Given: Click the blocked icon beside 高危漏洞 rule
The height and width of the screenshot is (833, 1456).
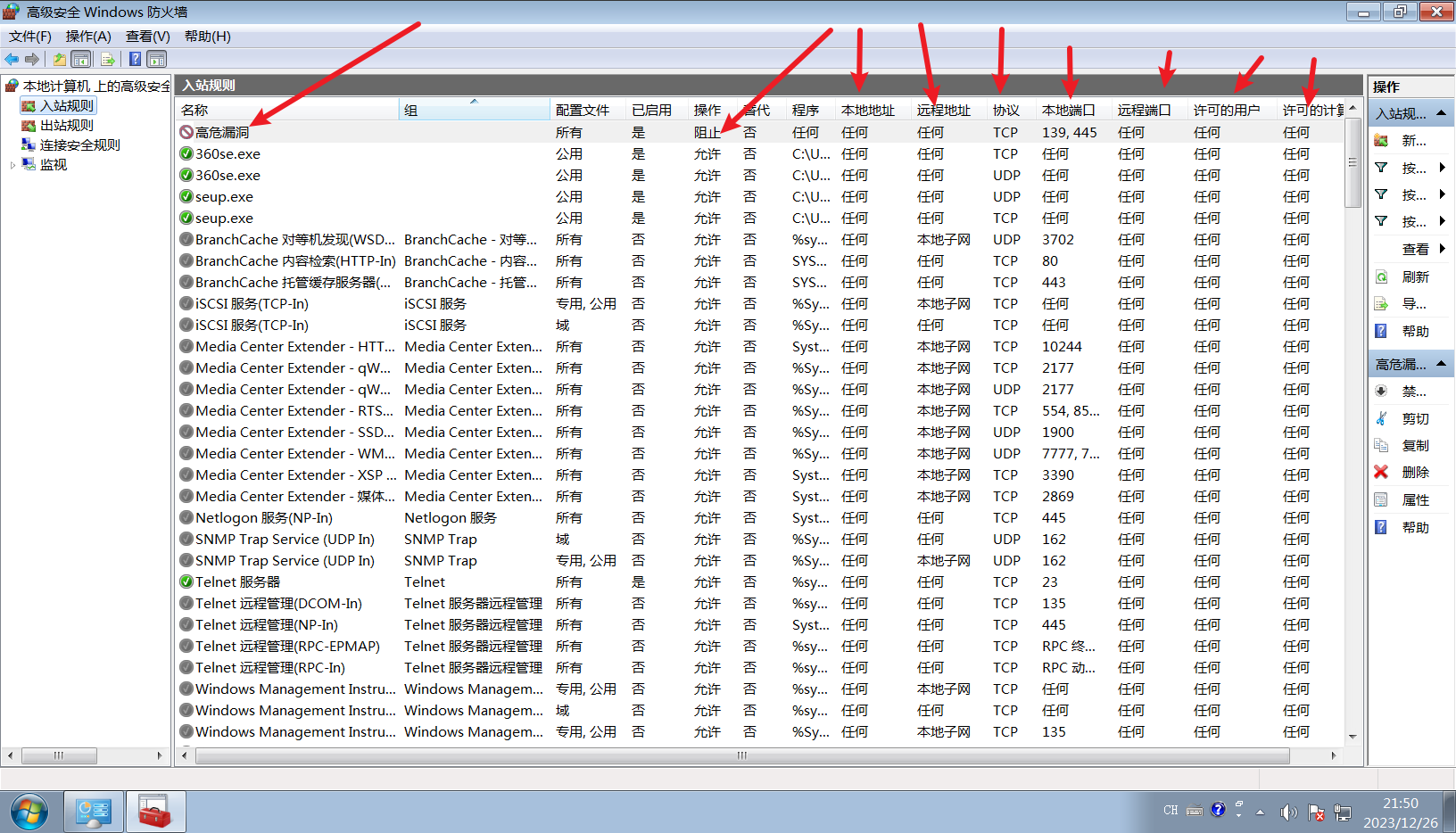Looking at the screenshot, I should (x=186, y=132).
